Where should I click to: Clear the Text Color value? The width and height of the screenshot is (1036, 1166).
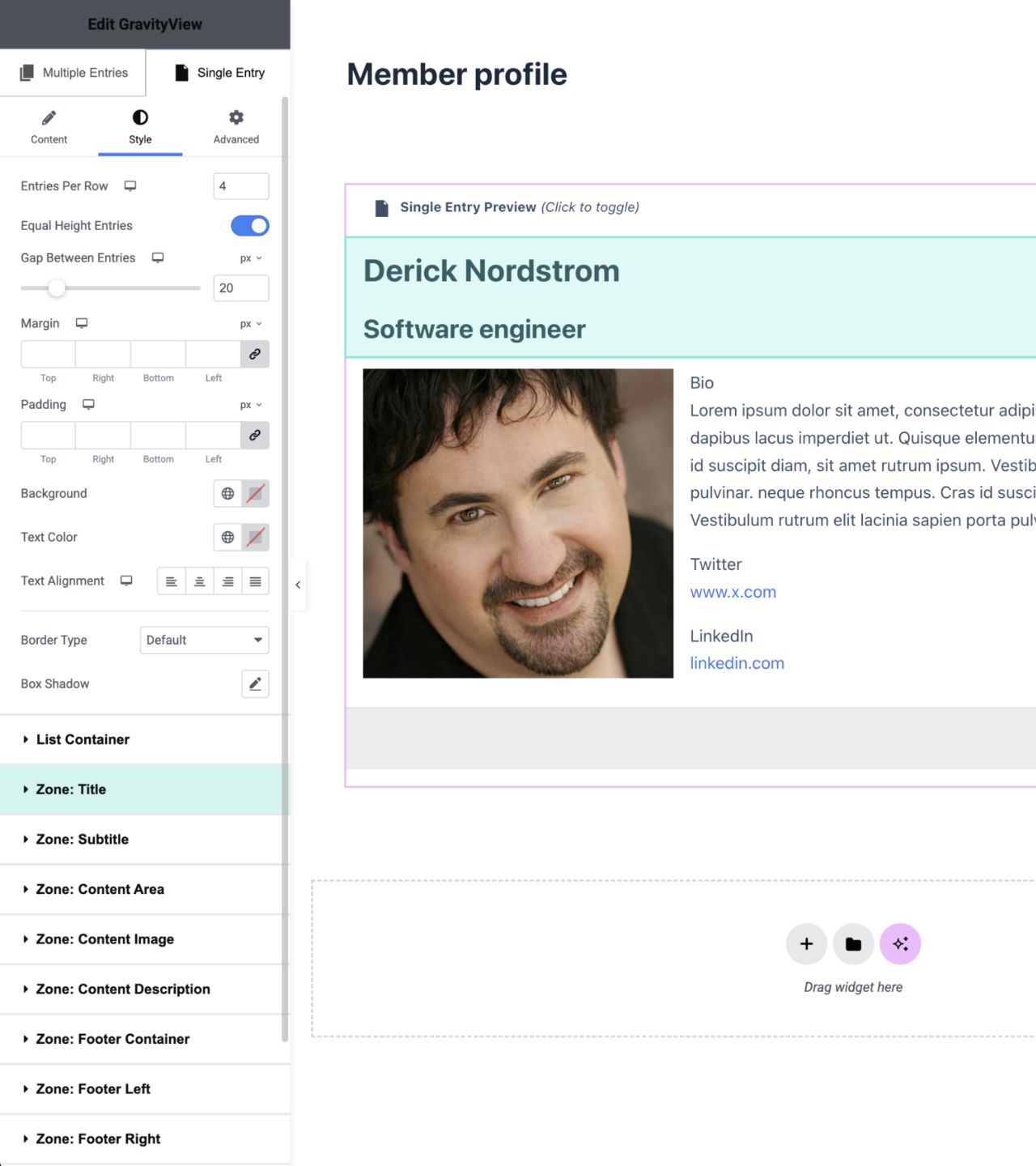pyautogui.click(x=256, y=537)
